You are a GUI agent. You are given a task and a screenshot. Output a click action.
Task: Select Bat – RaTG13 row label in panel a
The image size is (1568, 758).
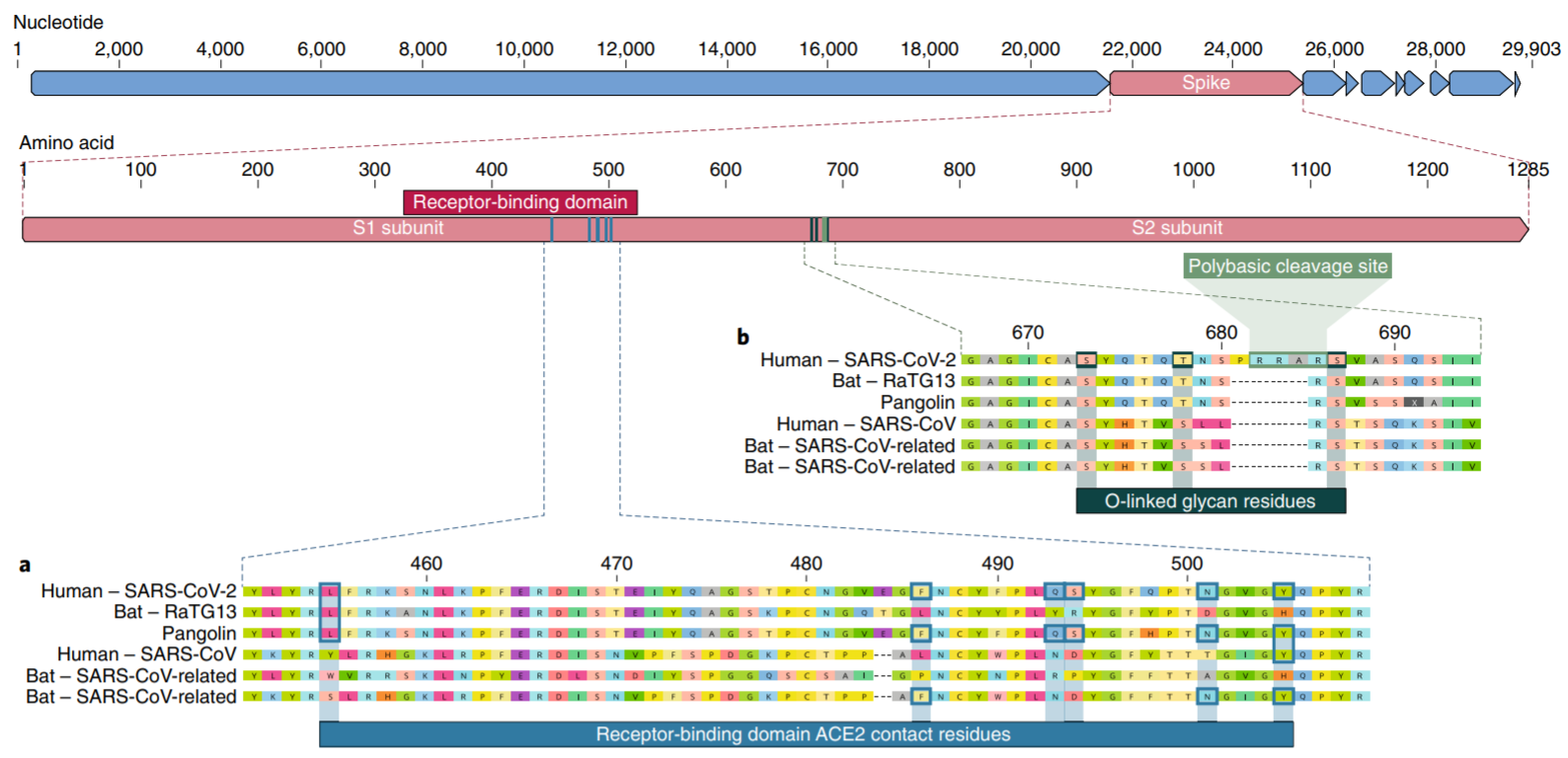[x=175, y=612]
